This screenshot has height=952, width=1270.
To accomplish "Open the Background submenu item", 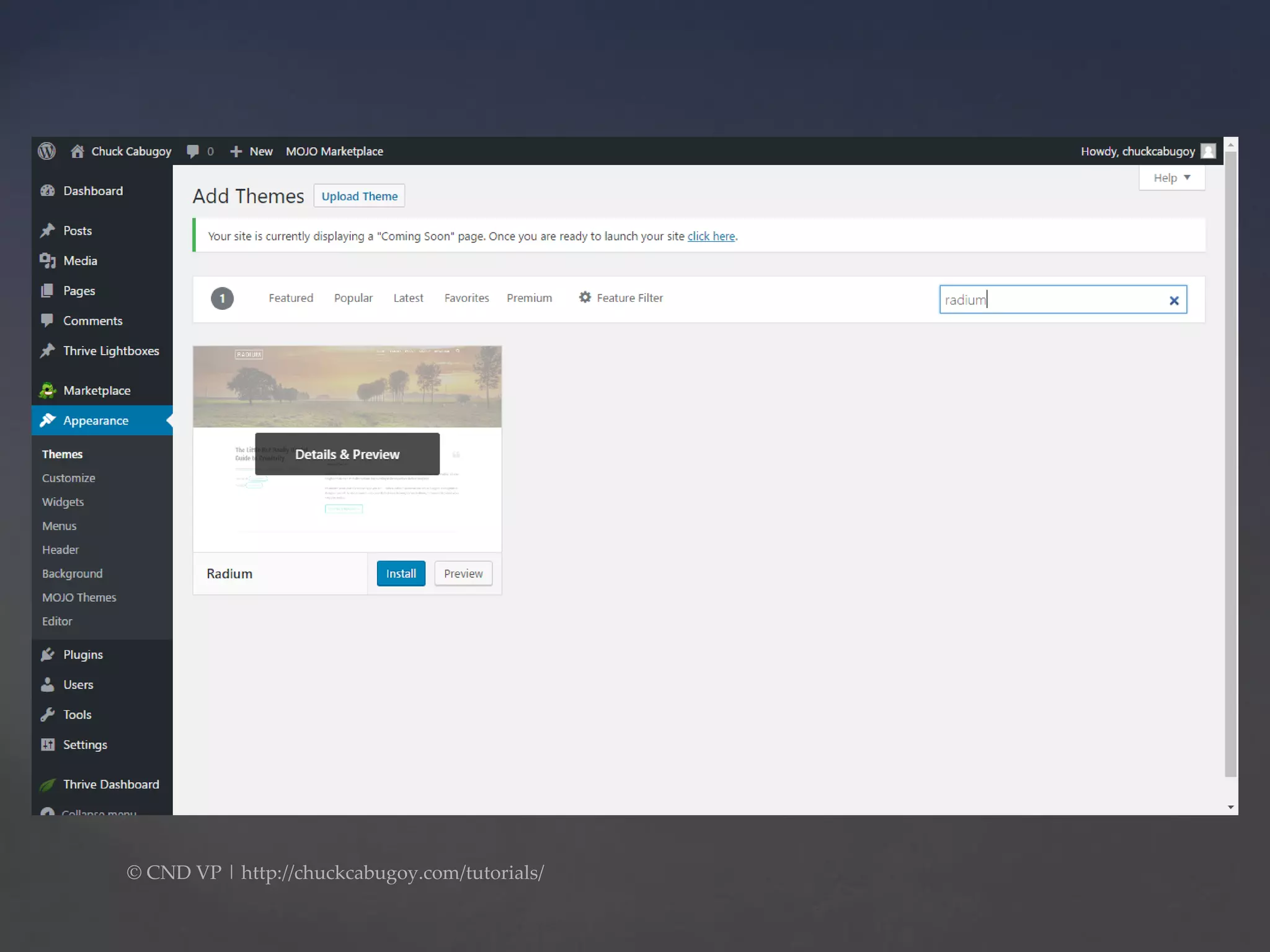I will click(72, 574).
